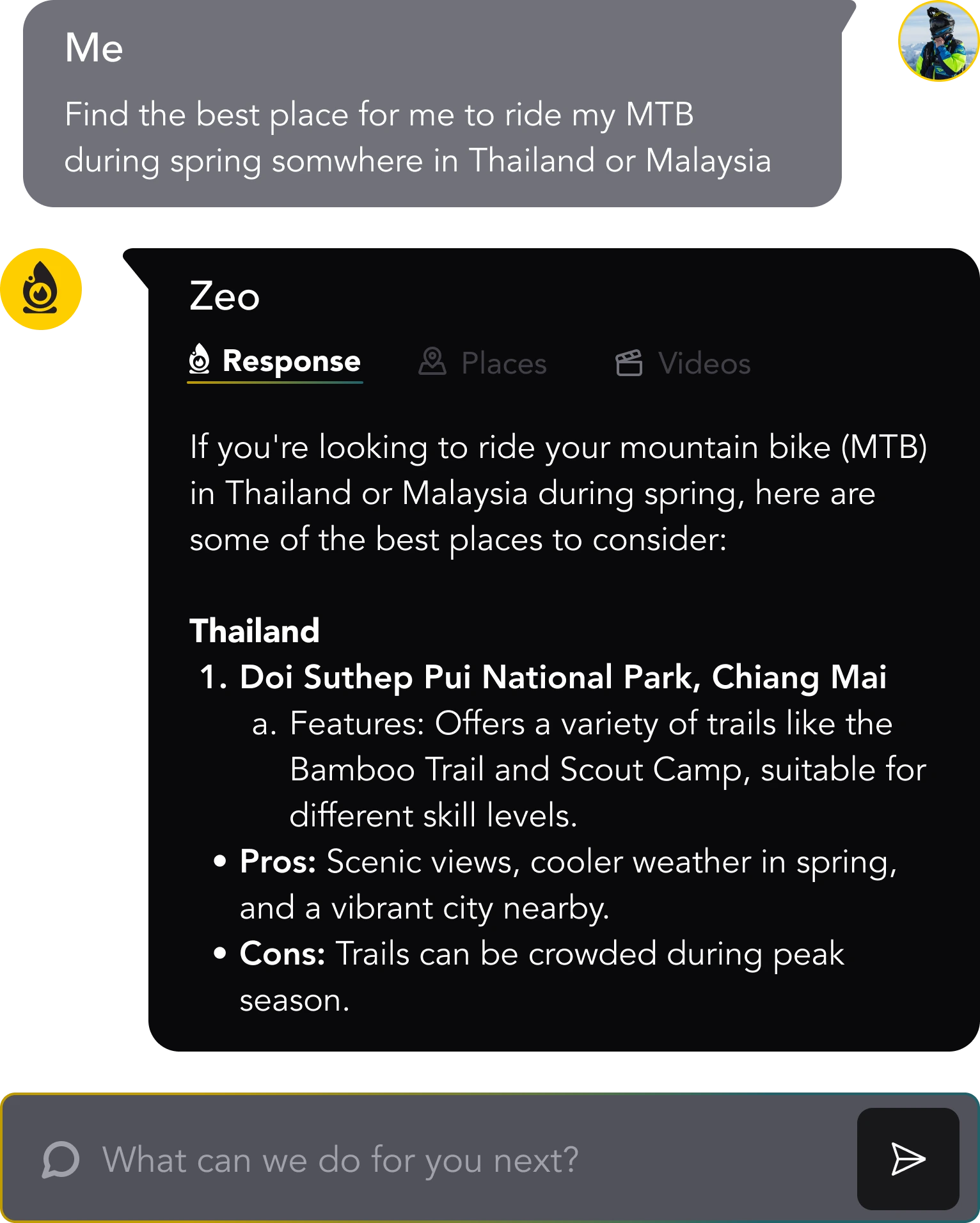980x1223 pixels.
Task: Click Zeo's yellow campfire avatar icon
Action: (41, 289)
